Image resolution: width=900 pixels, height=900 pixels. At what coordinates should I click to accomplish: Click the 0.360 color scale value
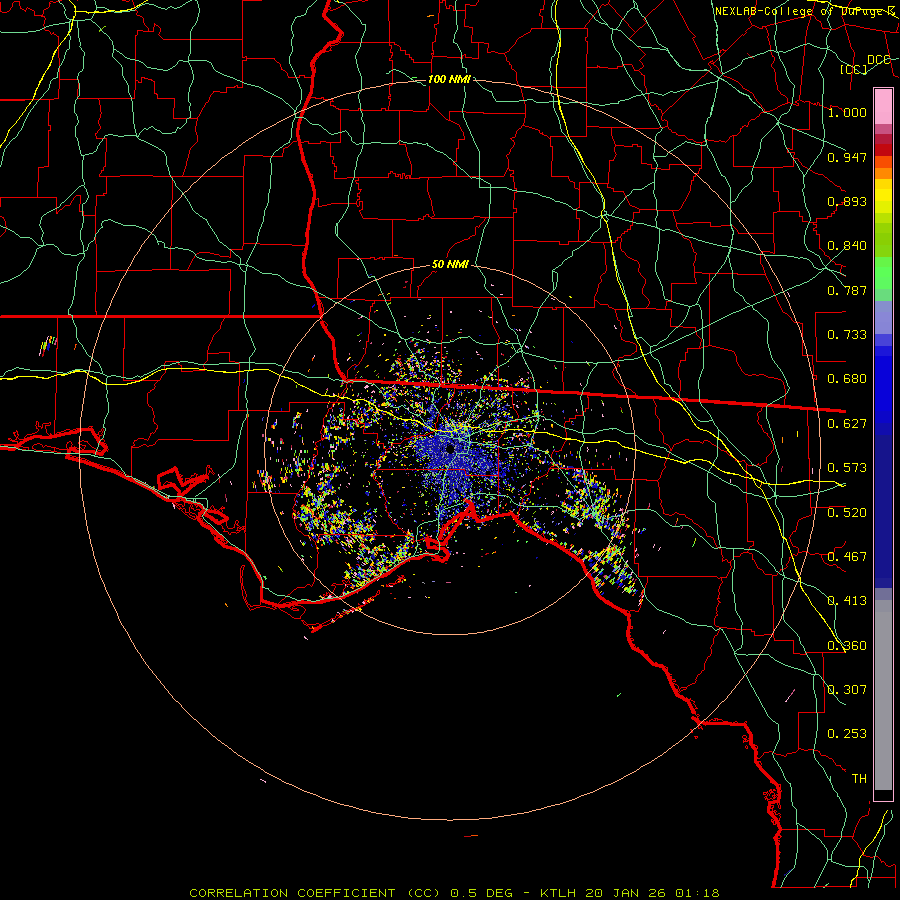[847, 646]
